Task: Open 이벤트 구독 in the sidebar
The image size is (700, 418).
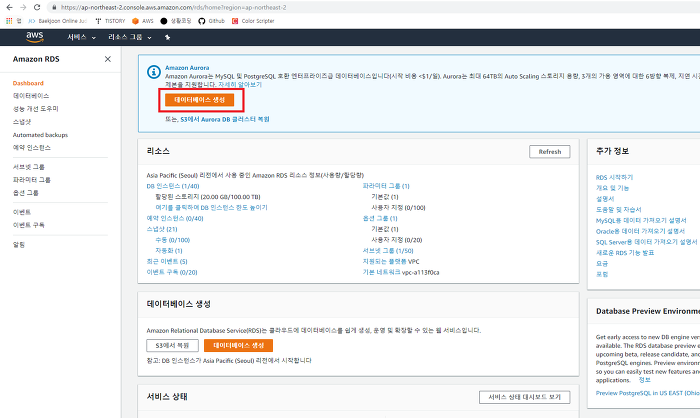Action: [29, 225]
